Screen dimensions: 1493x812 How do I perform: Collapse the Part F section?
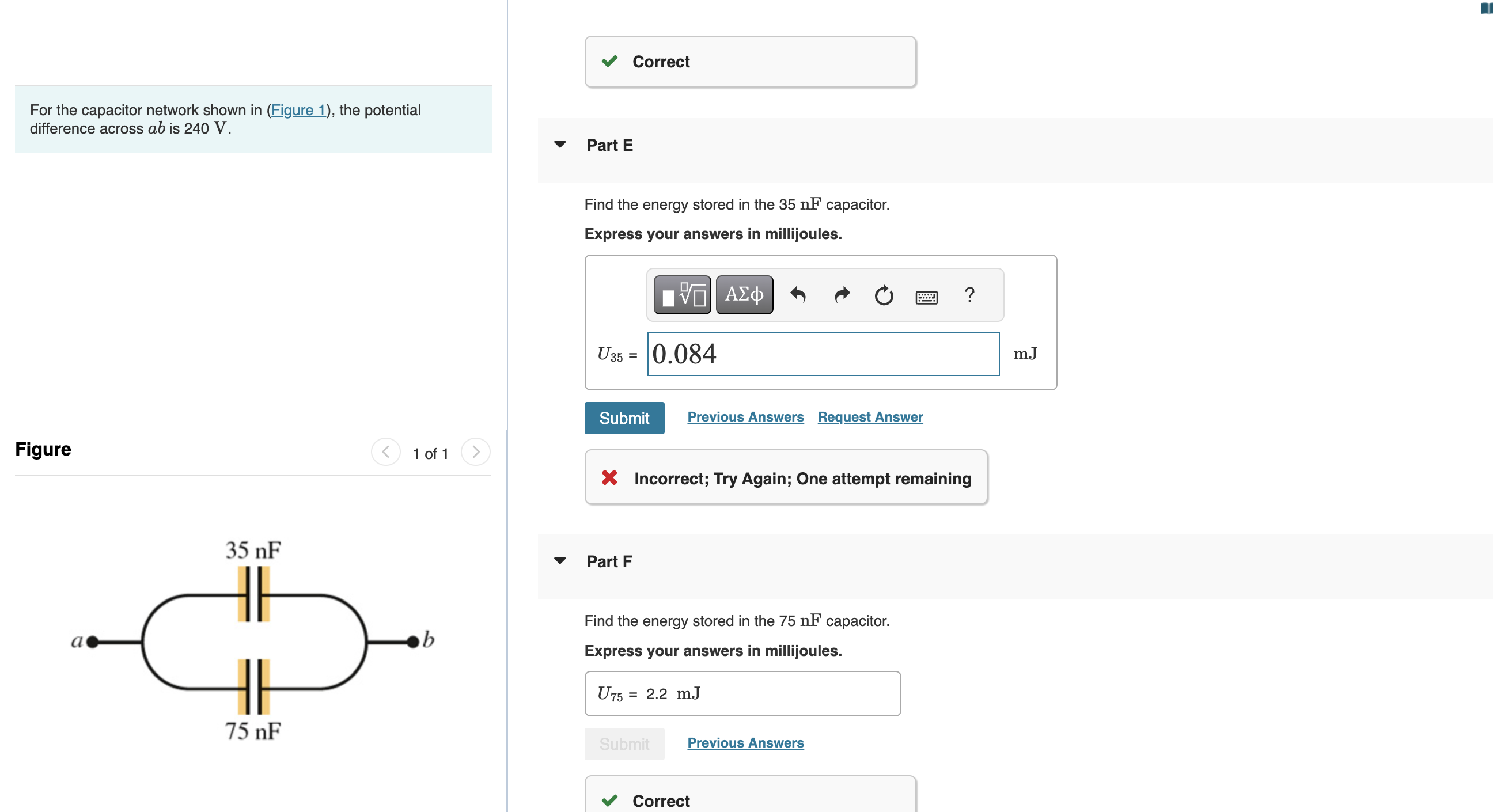[560, 560]
